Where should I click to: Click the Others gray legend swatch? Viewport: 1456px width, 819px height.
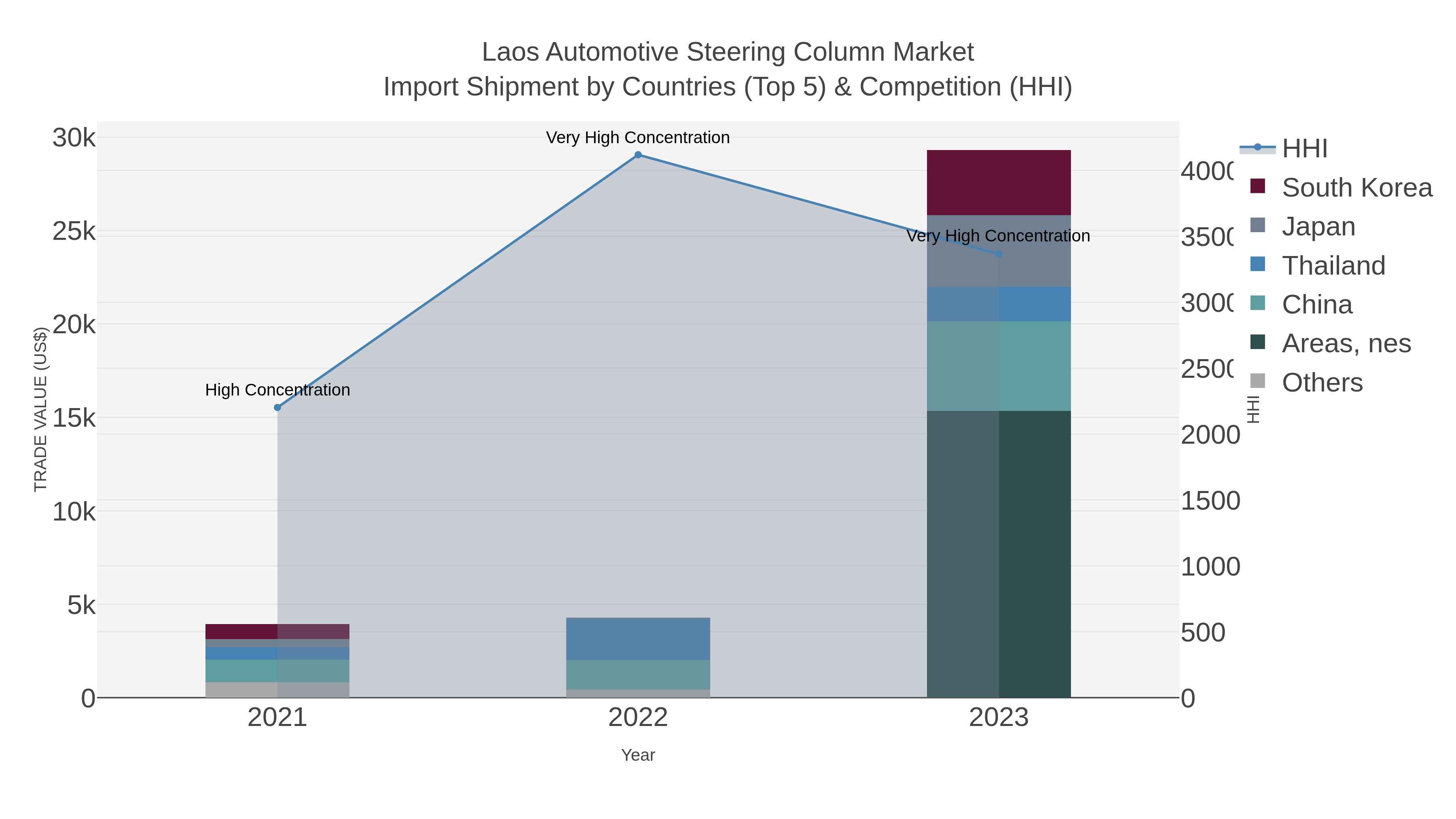coord(1257,381)
